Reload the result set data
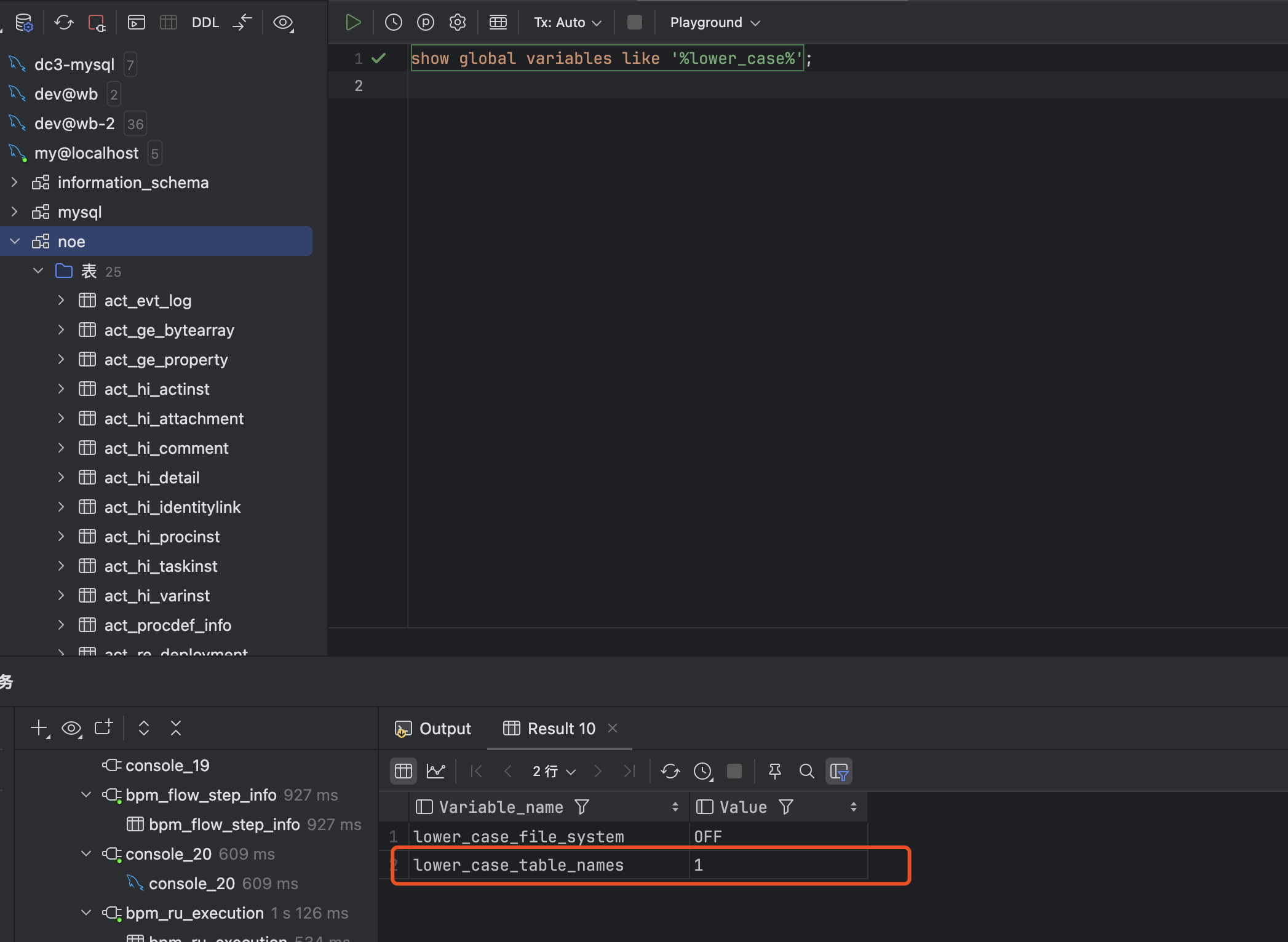Image resolution: width=1288 pixels, height=942 pixels. [x=670, y=771]
